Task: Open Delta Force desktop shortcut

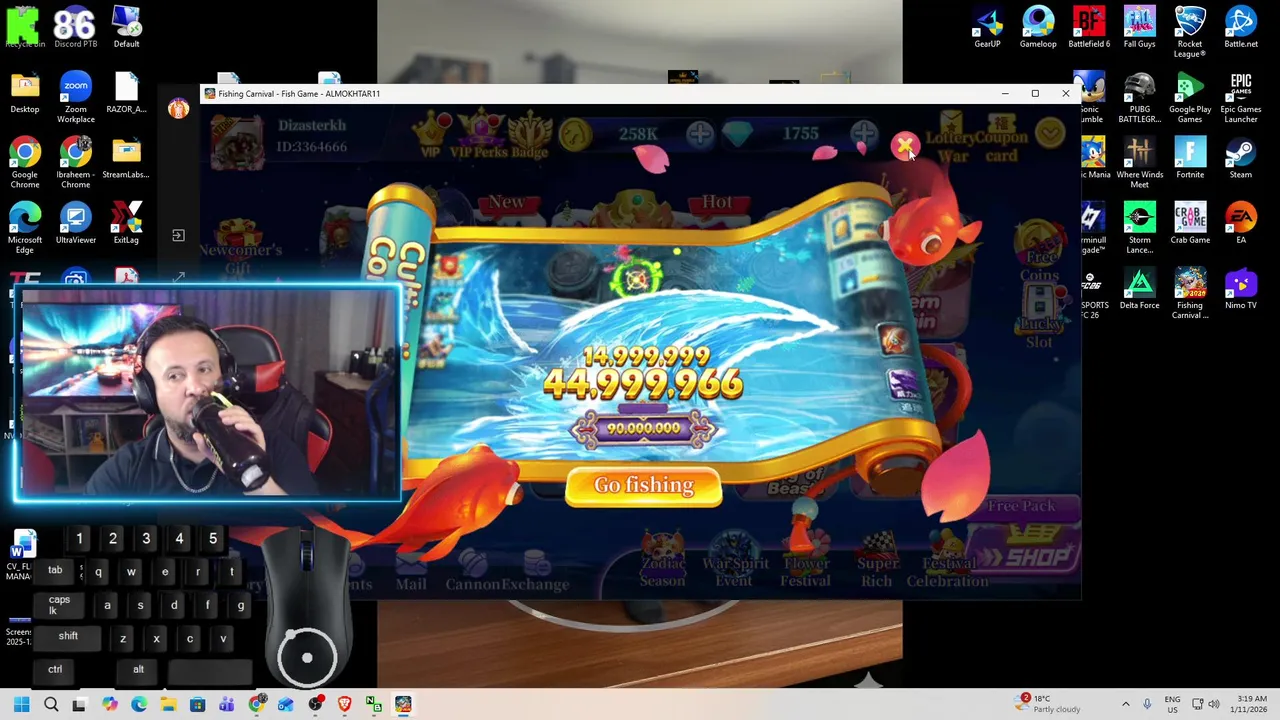Action: (1139, 288)
